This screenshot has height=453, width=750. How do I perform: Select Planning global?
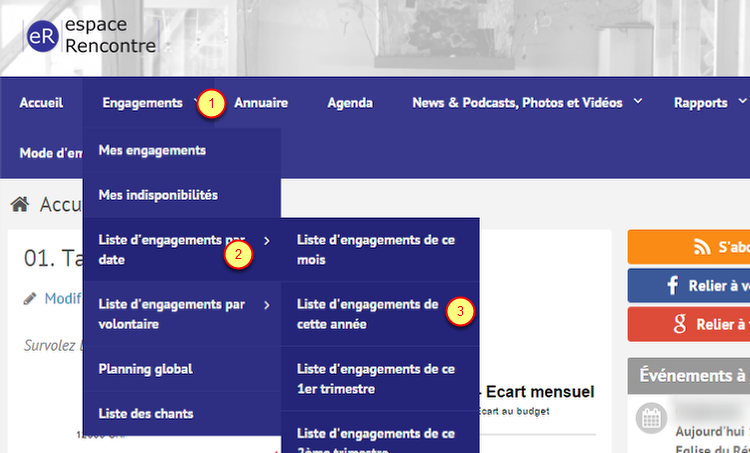pyautogui.click(x=182, y=369)
